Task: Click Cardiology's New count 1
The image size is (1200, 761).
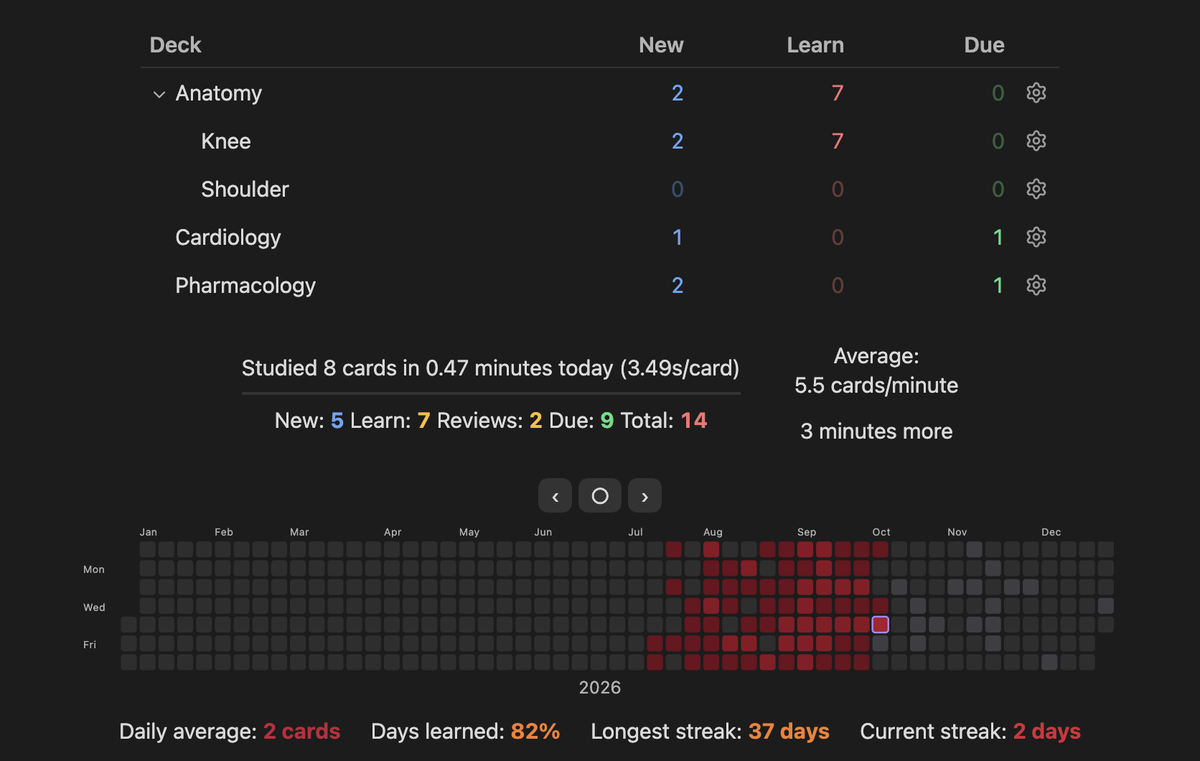Action: coord(677,237)
